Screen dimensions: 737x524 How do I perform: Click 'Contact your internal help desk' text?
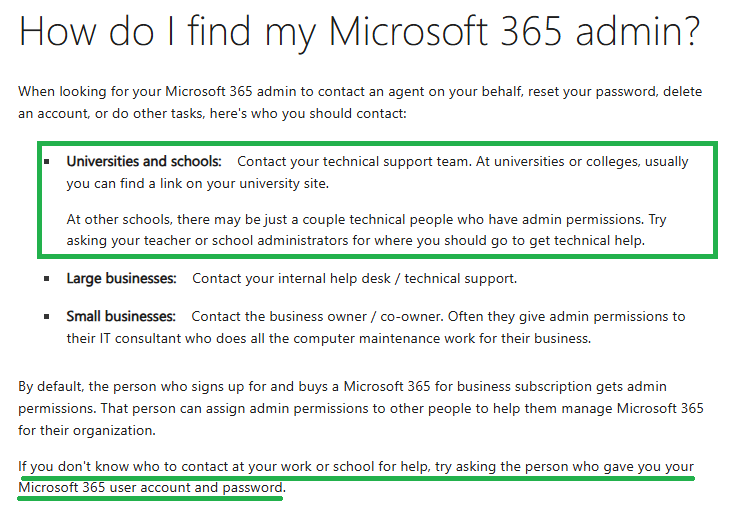point(291,279)
